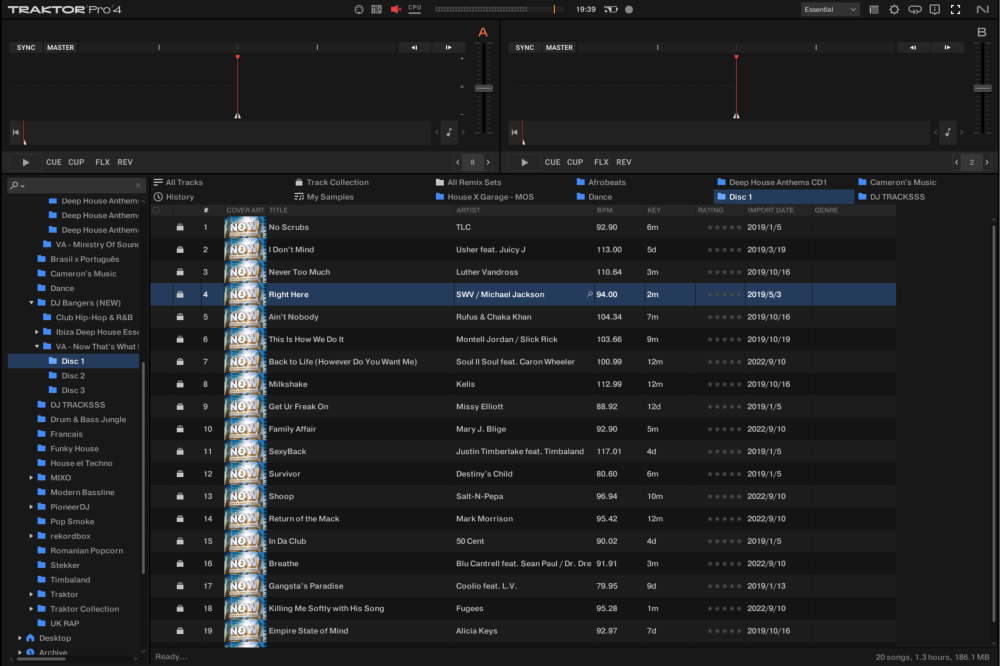Click tempo bend down arrow on Deck B
The image size is (1000, 666).
click(x=913, y=47)
